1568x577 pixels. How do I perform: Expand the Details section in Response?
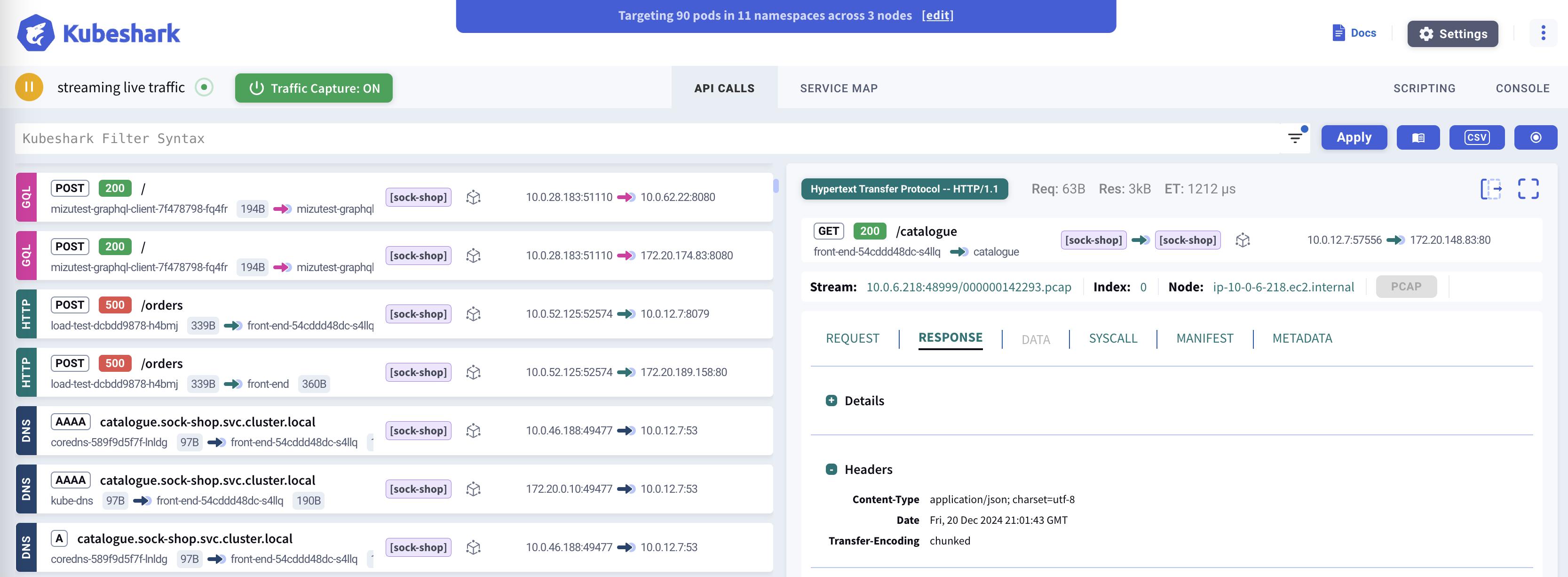[832, 401]
